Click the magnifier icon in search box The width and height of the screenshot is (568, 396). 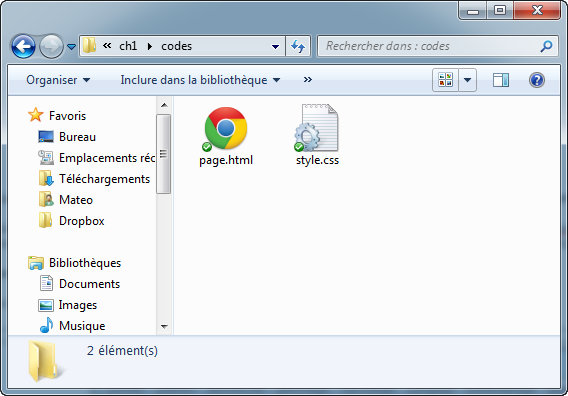tap(546, 46)
